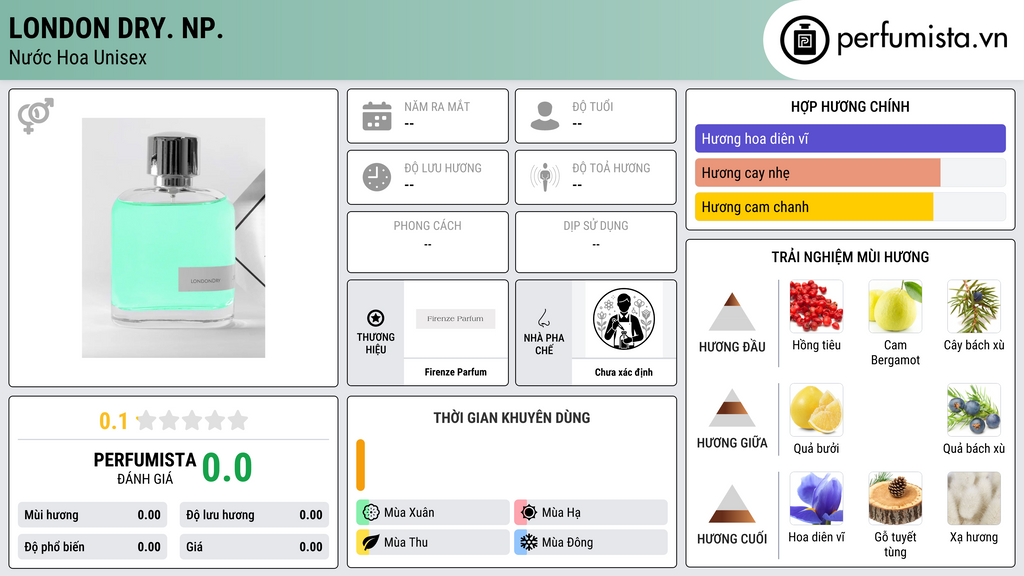Select the Gỗ tuyết tùng note image

pyautogui.click(x=895, y=499)
